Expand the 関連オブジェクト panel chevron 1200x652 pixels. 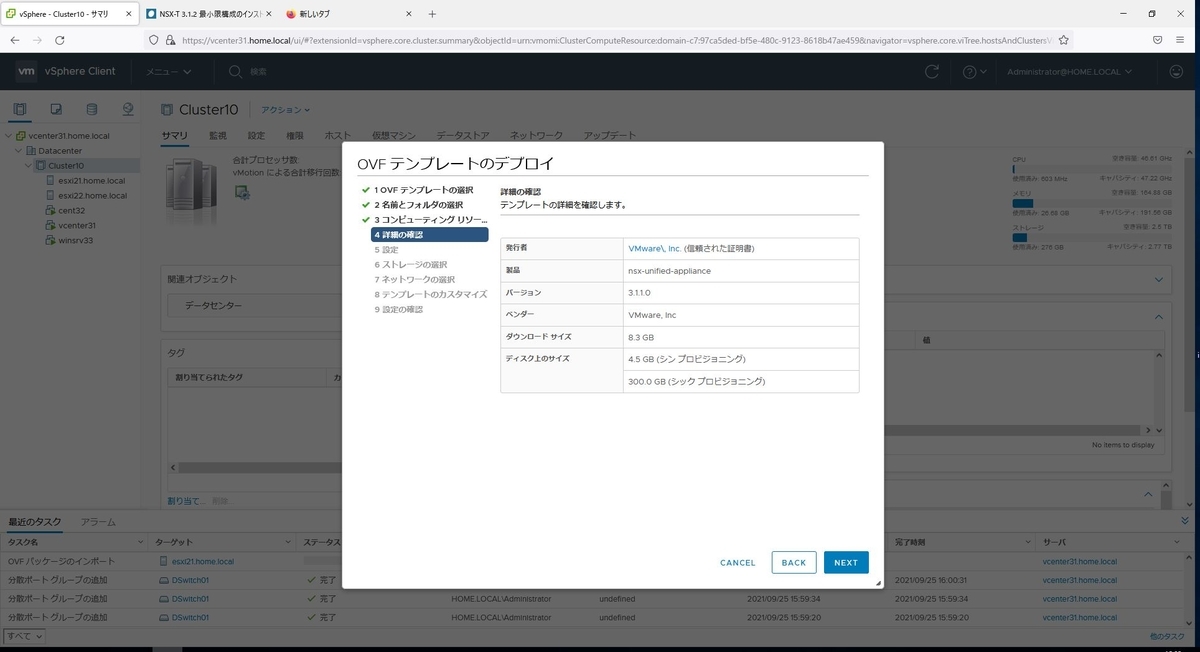(x=1159, y=280)
